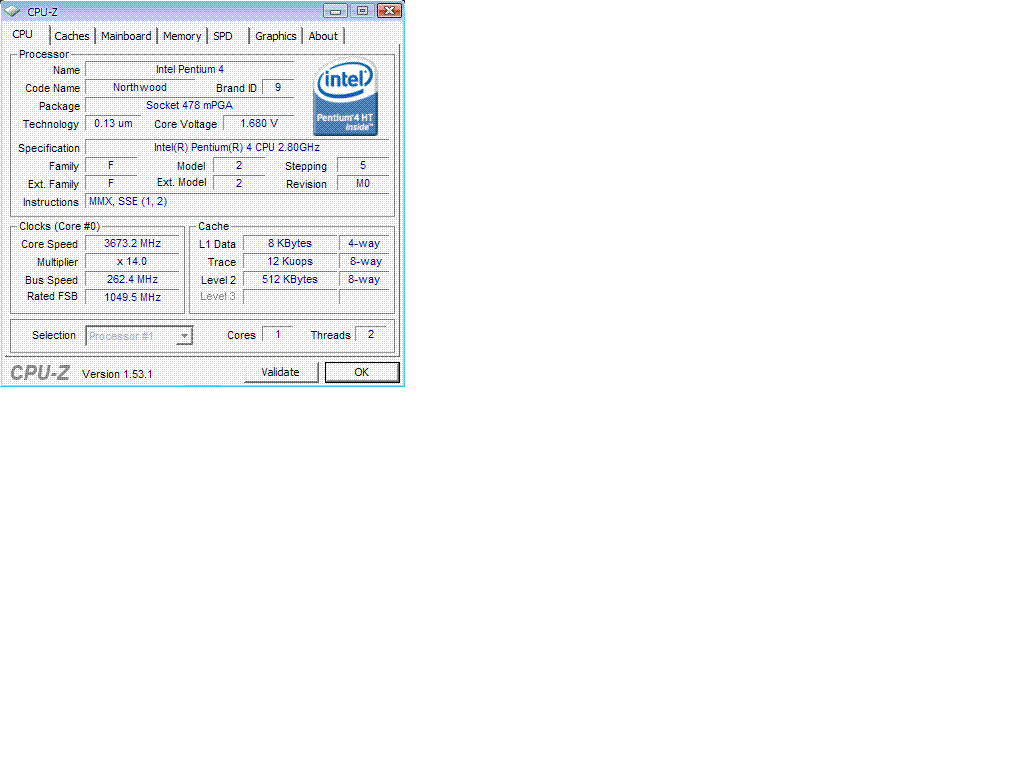Close the CPU-Z window
Image resolution: width=1024 pixels, height=768 pixels.
click(x=390, y=10)
